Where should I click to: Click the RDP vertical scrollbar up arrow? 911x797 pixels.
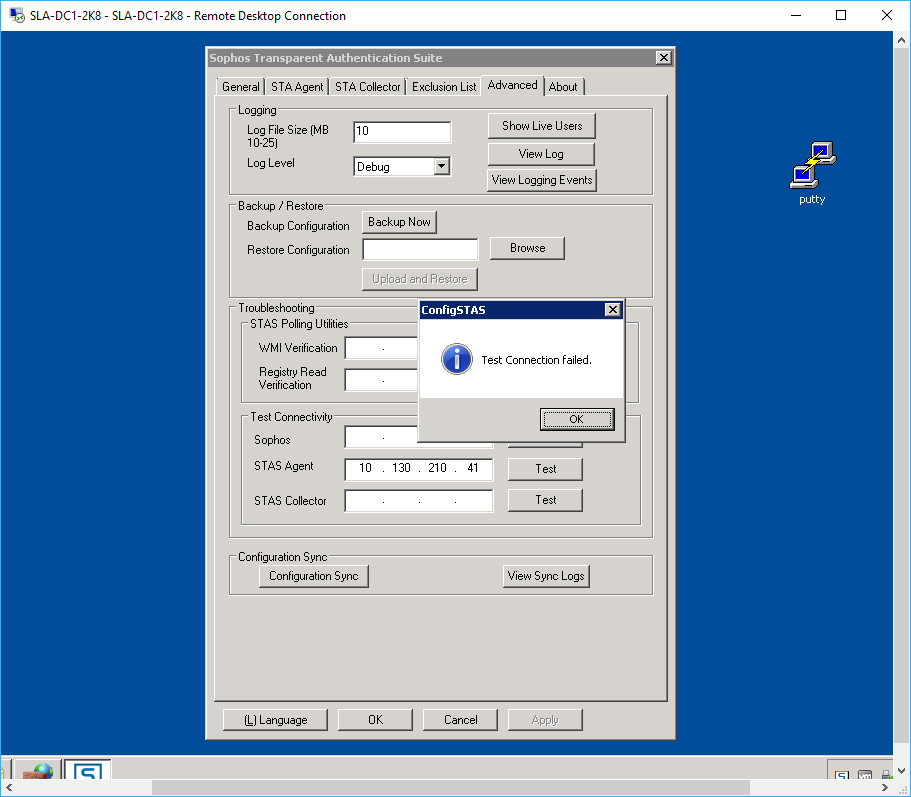[x=901, y=40]
